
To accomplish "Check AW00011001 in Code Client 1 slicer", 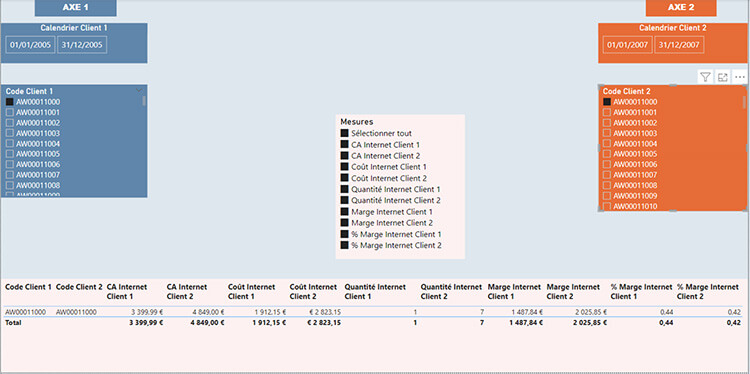I will coord(10,112).
